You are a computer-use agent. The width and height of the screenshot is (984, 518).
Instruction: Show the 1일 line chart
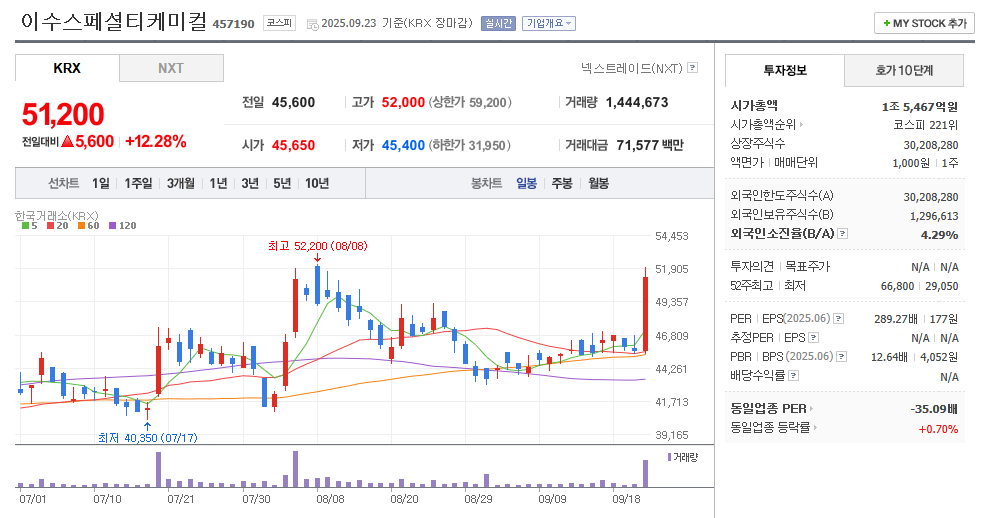click(x=100, y=183)
